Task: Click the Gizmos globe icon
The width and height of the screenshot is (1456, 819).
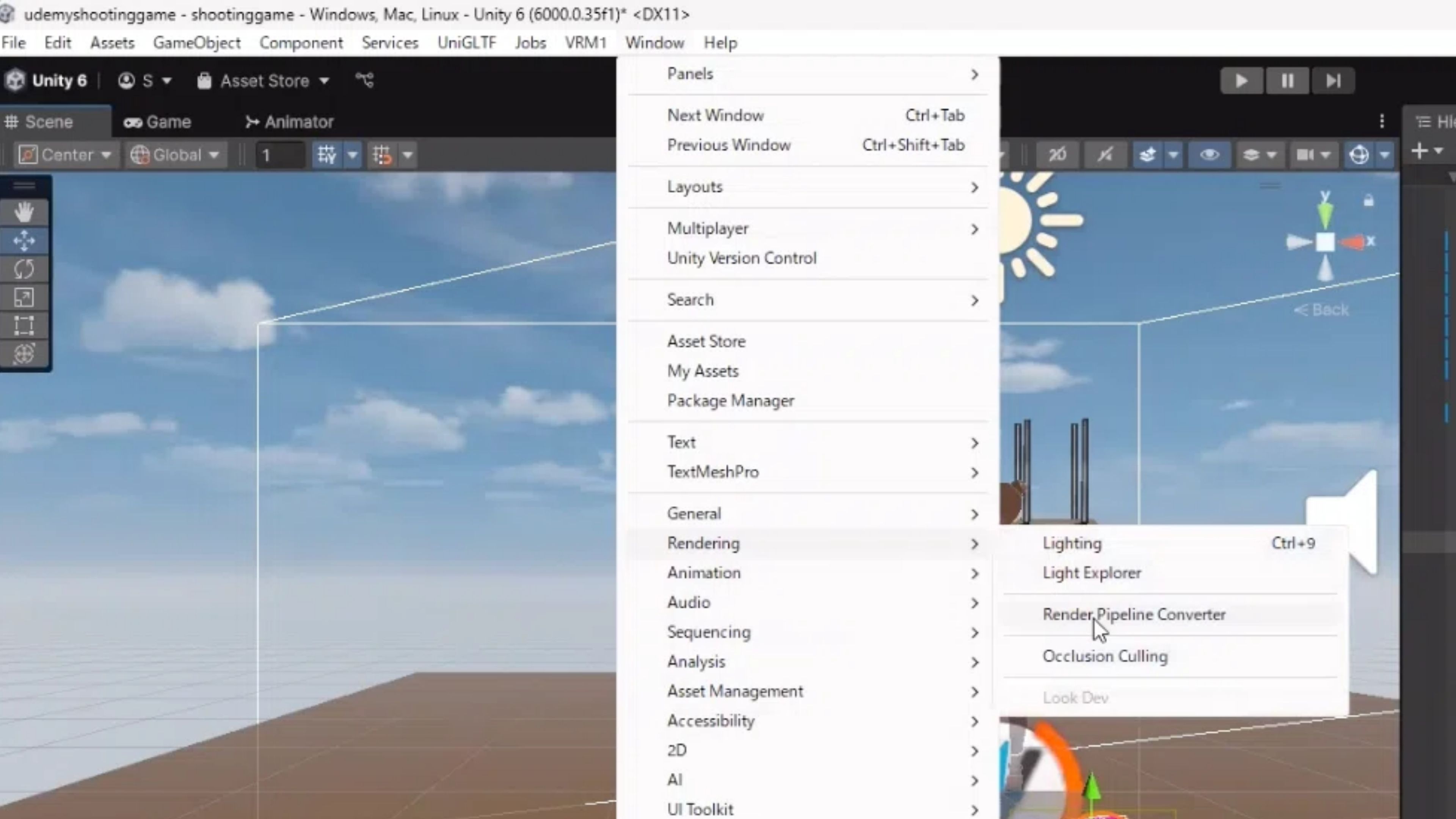Action: pos(1359,155)
